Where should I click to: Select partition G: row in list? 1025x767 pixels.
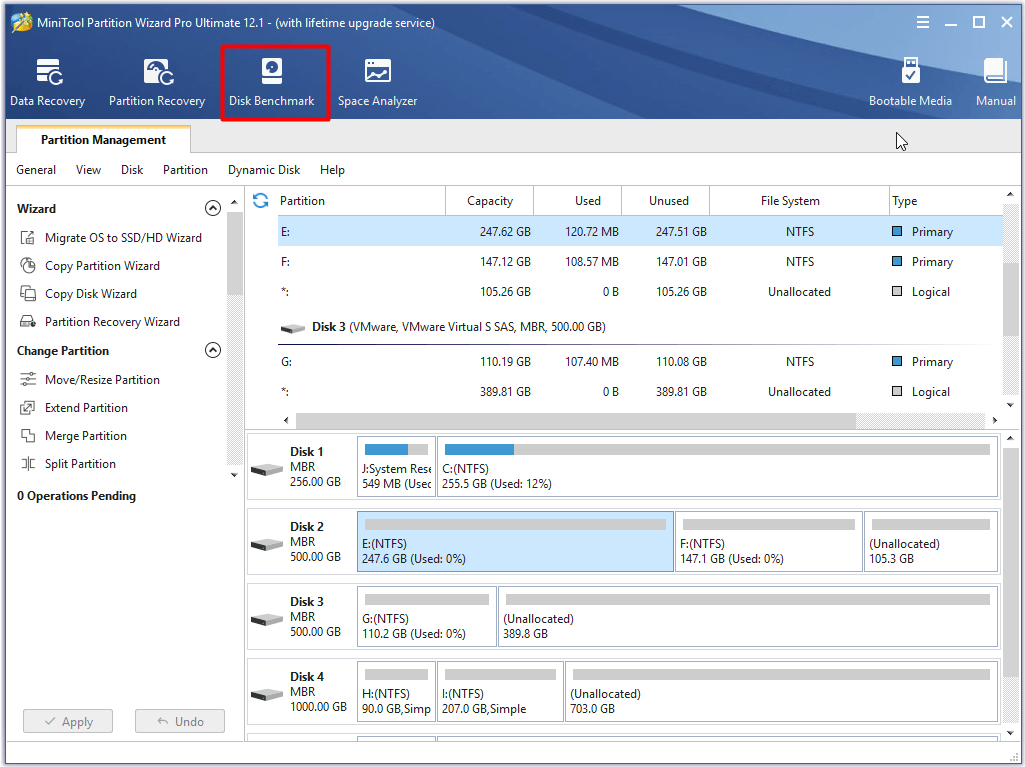(640, 362)
